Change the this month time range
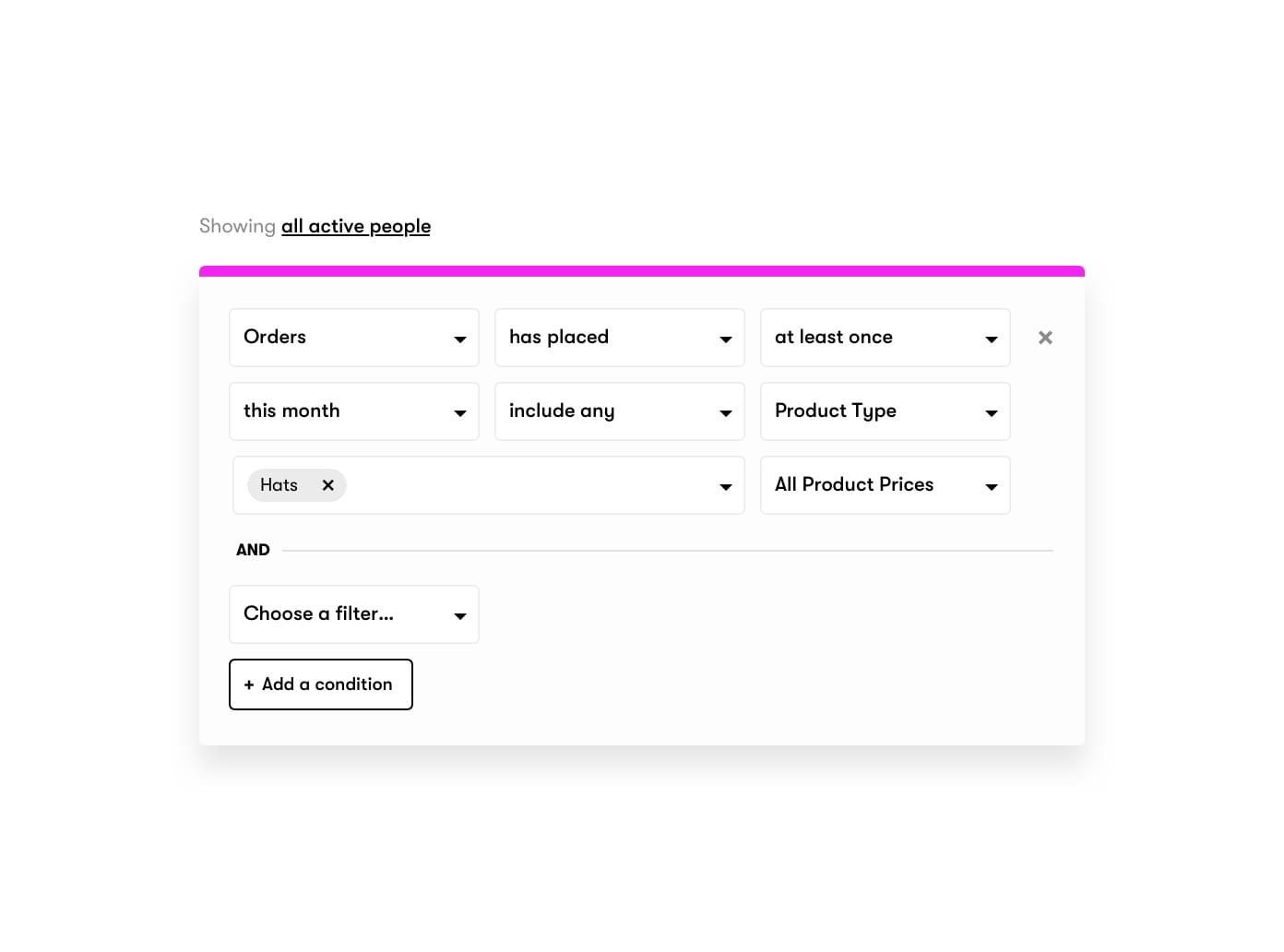Screen dimensions: 1284x952 pyautogui.click(x=354, y=411)
